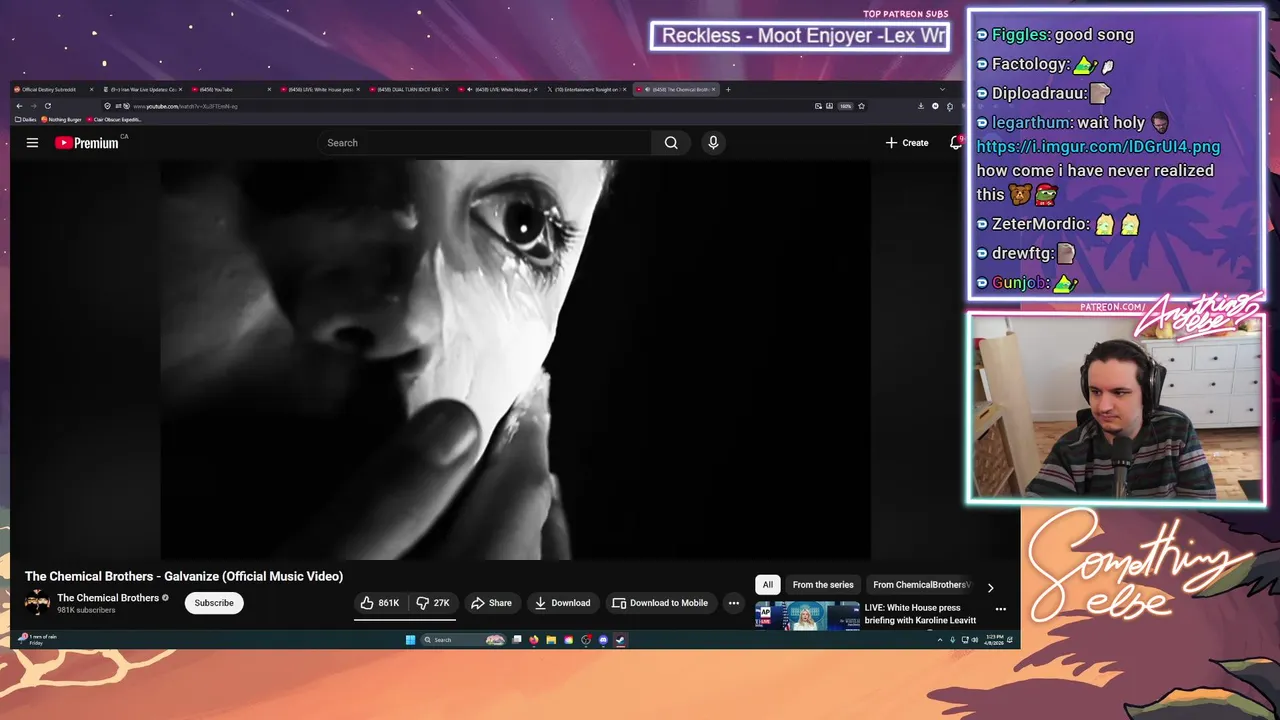Switch to the Iran War Live Updates tab
1280x720 pixels.
[144, 89]
